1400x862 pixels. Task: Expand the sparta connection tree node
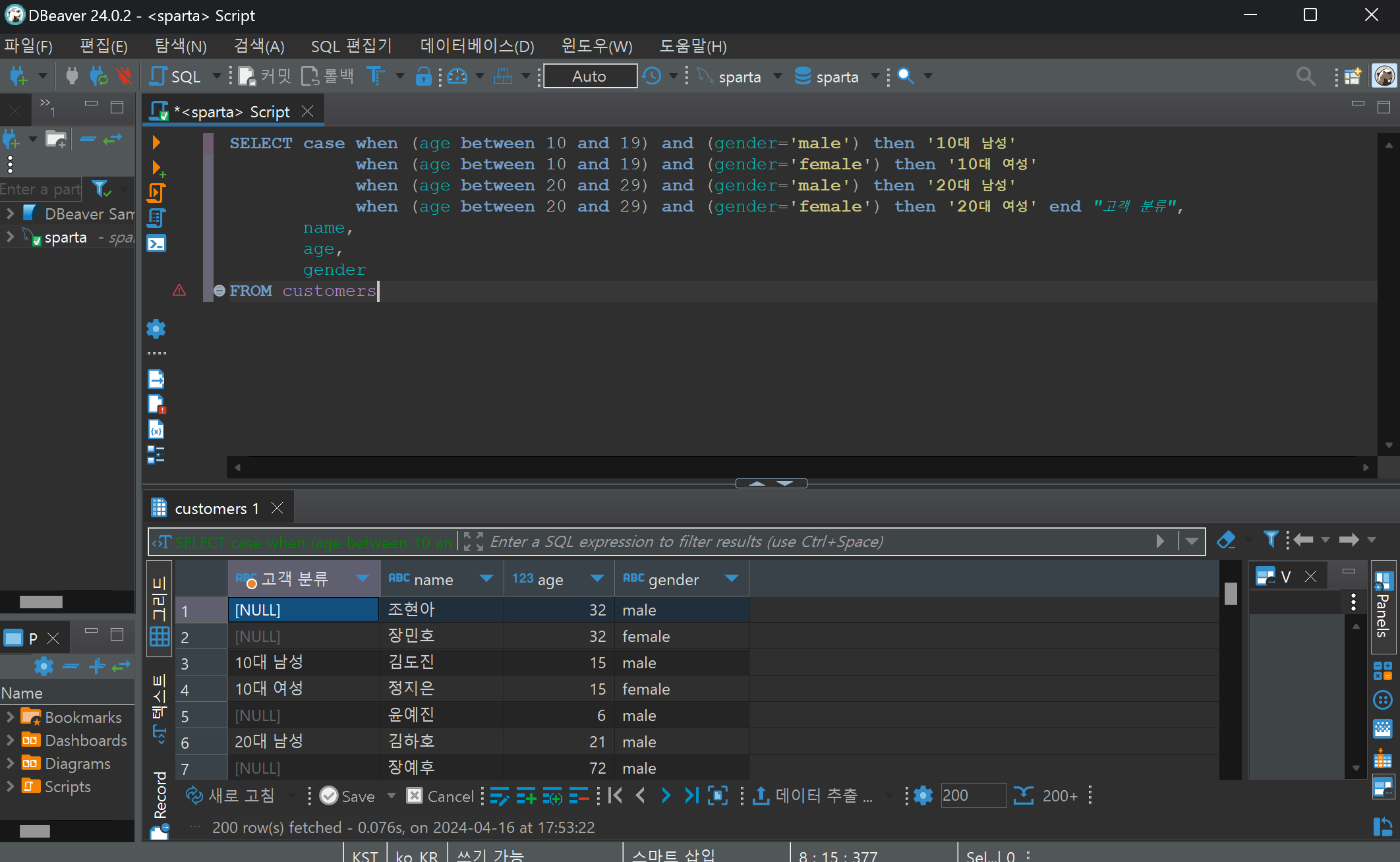(10, 237)
